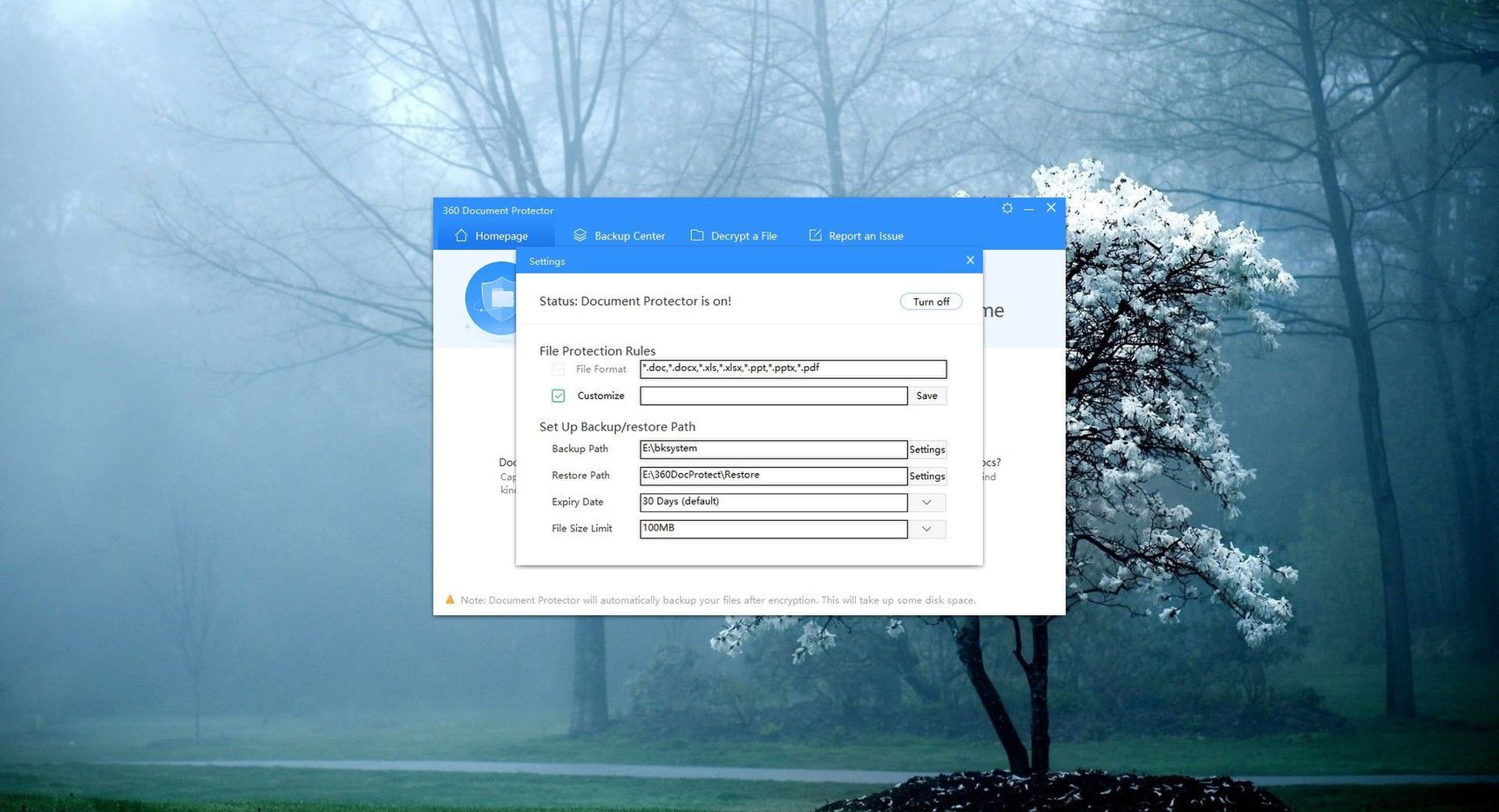Click the 30 Days (default) field

tap(774, 503)
